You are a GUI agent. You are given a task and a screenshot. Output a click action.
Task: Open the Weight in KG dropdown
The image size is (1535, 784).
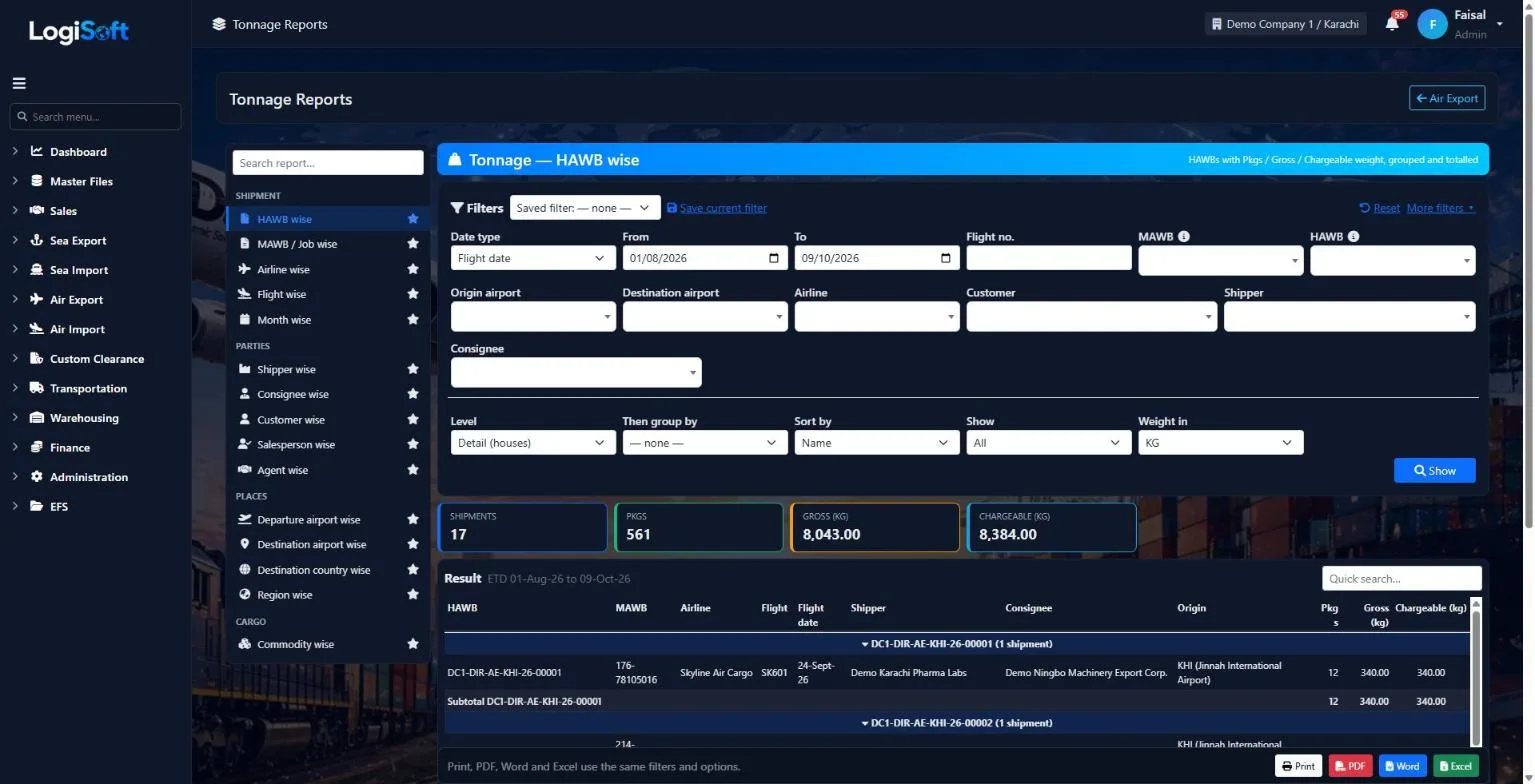(x=1221, y=443)
